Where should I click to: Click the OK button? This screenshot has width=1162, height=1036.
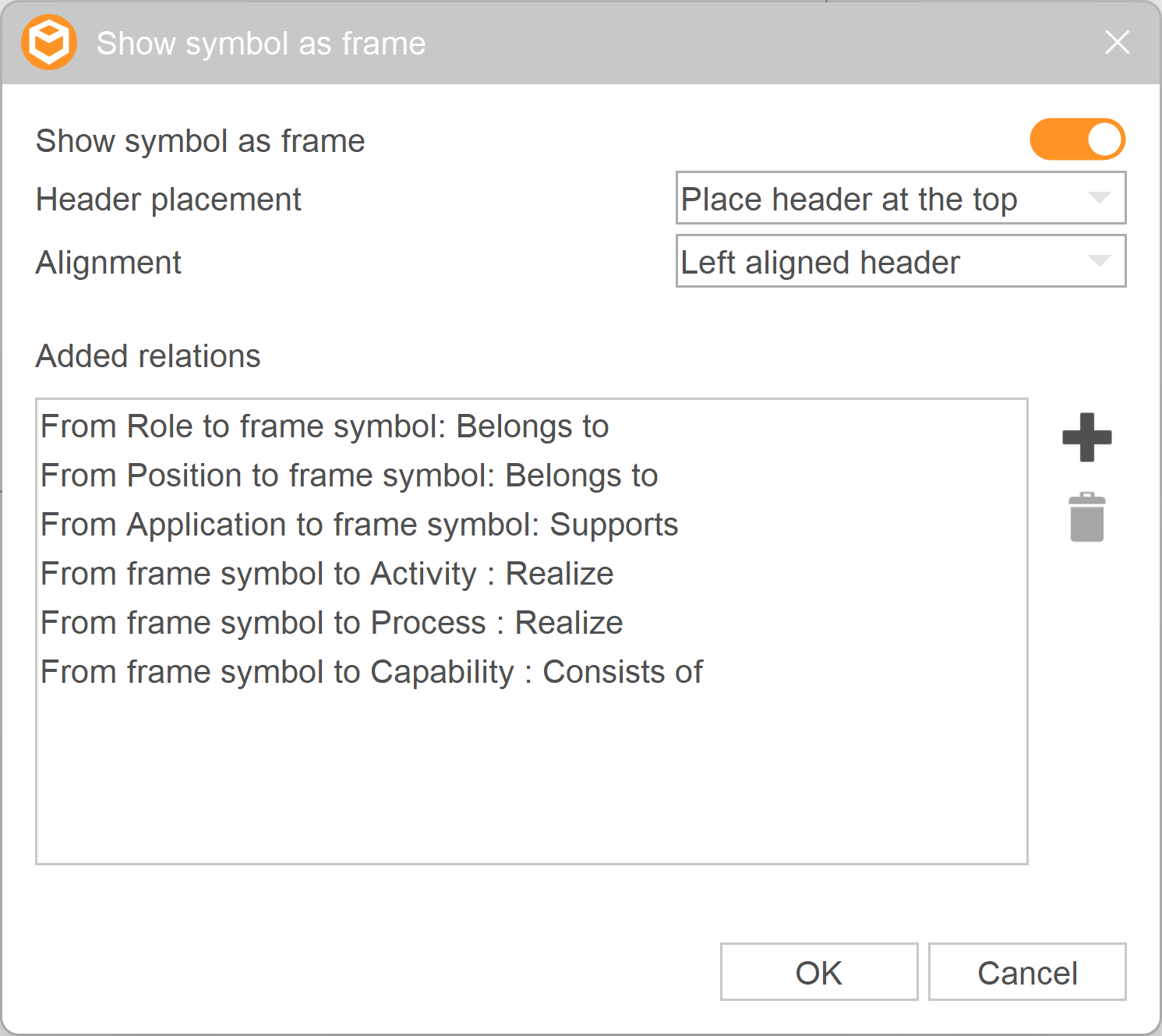(818, 972)
